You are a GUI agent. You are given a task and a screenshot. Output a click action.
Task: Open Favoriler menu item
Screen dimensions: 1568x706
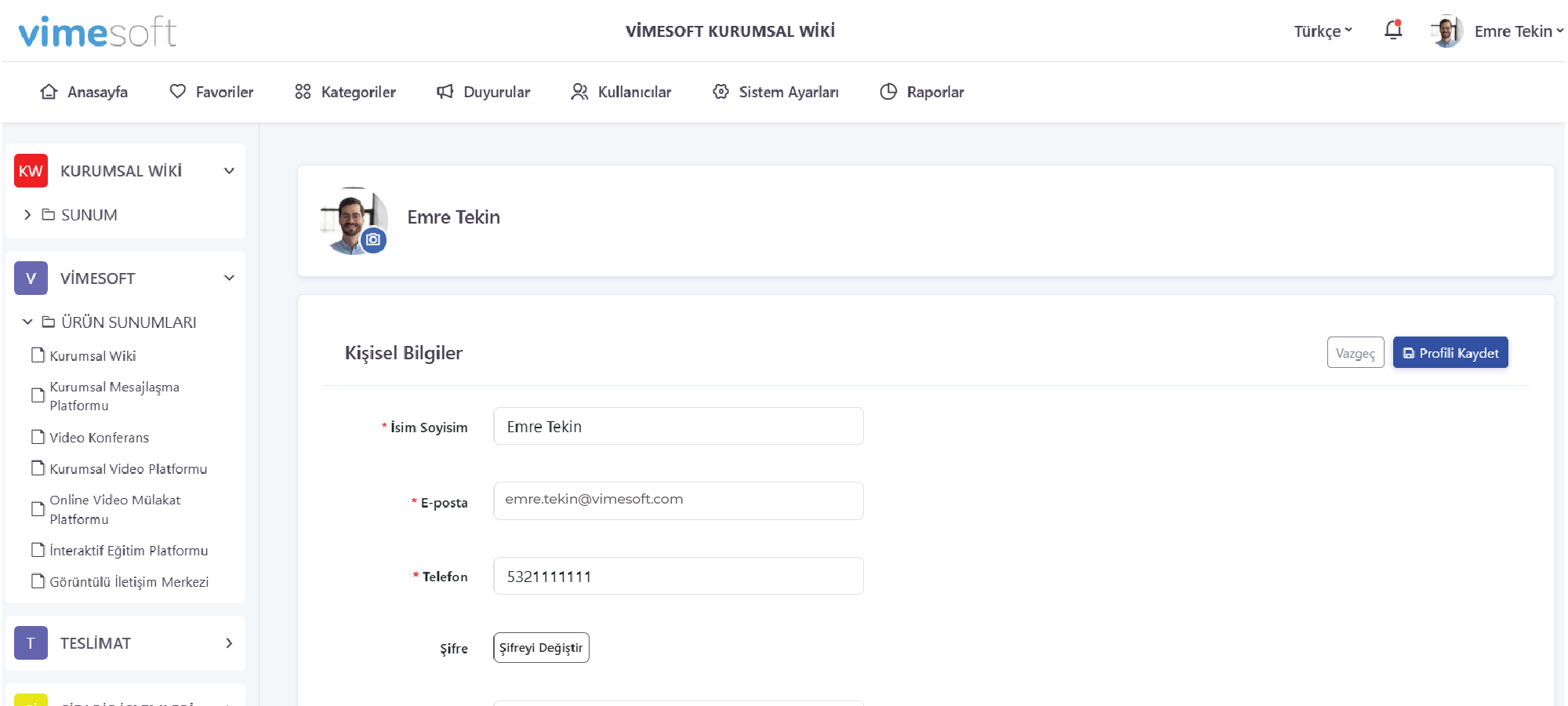pyautogui.click(x=212, y=92)
